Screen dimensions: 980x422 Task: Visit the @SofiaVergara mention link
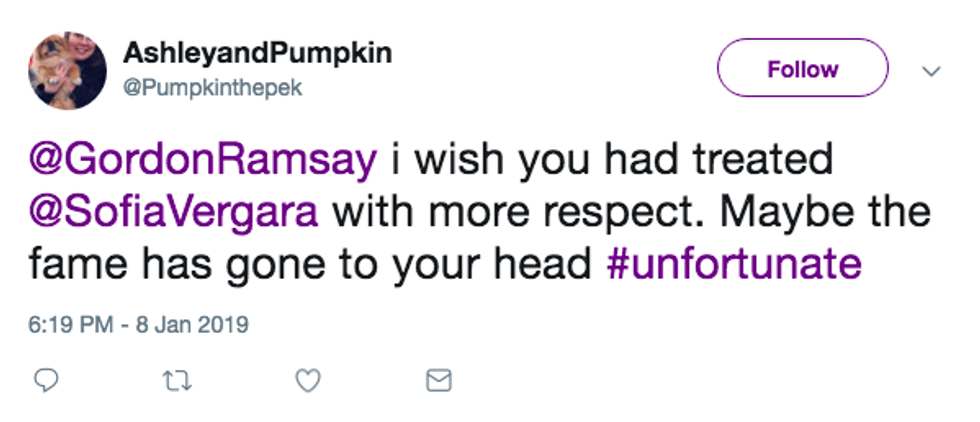tap(177, 212)
